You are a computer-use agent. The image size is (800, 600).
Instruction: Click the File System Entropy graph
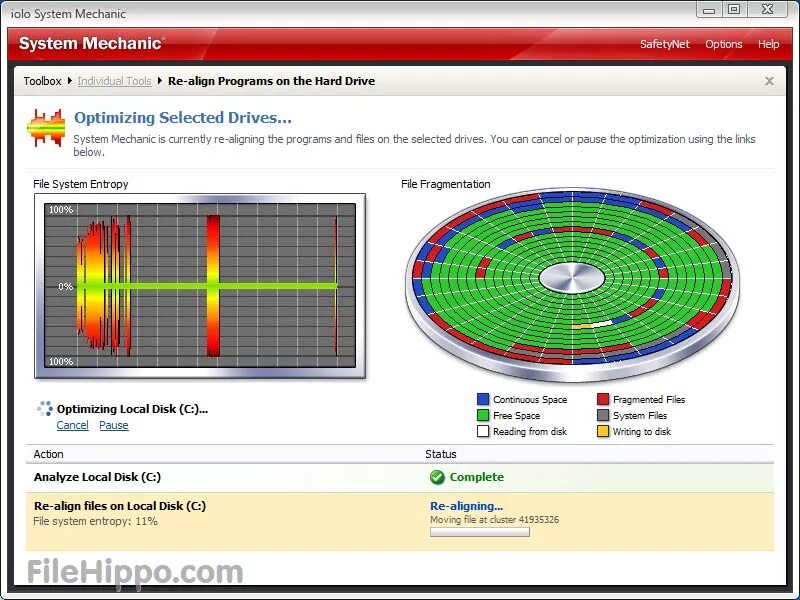pos(200,286)
